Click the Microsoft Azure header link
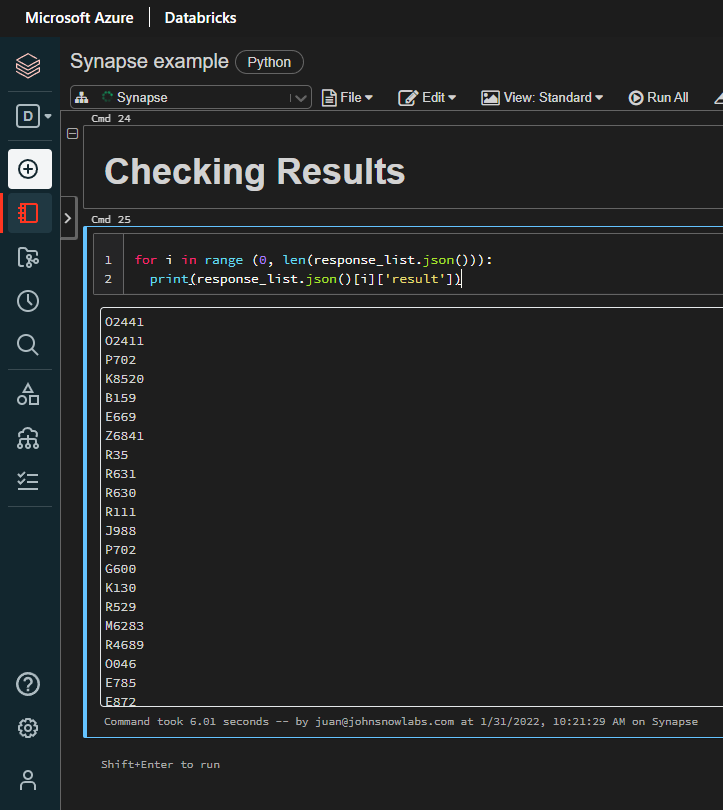The image size is (723, 810). pyautogui.click(x=79, y=18)
